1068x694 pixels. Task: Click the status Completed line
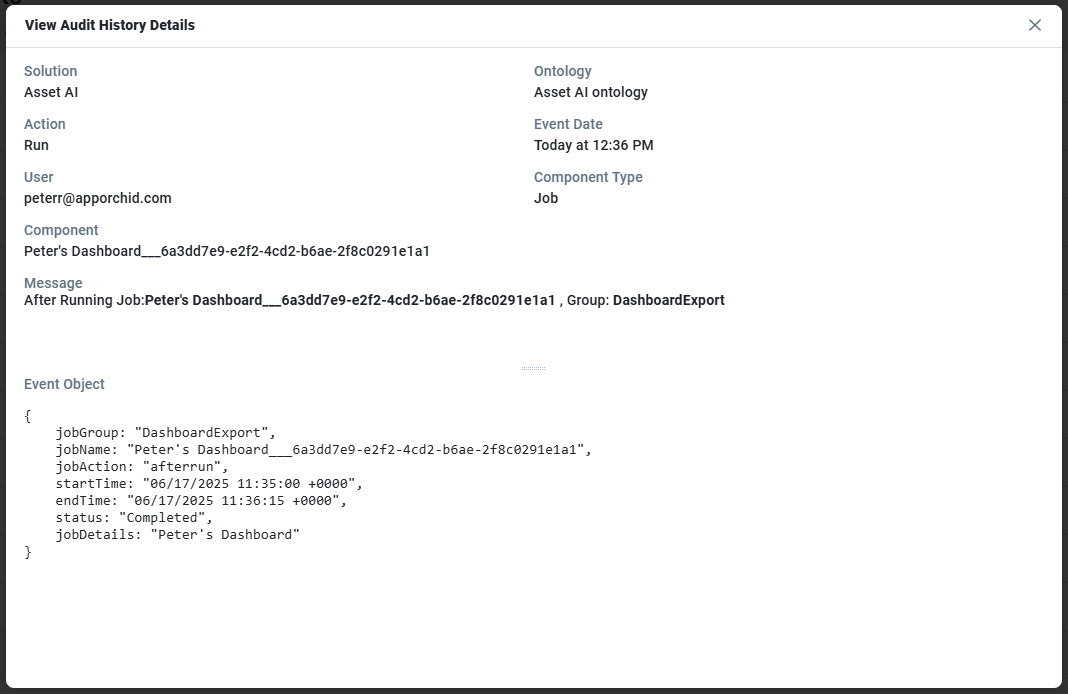pyautogui.click(x=134, y=518)
